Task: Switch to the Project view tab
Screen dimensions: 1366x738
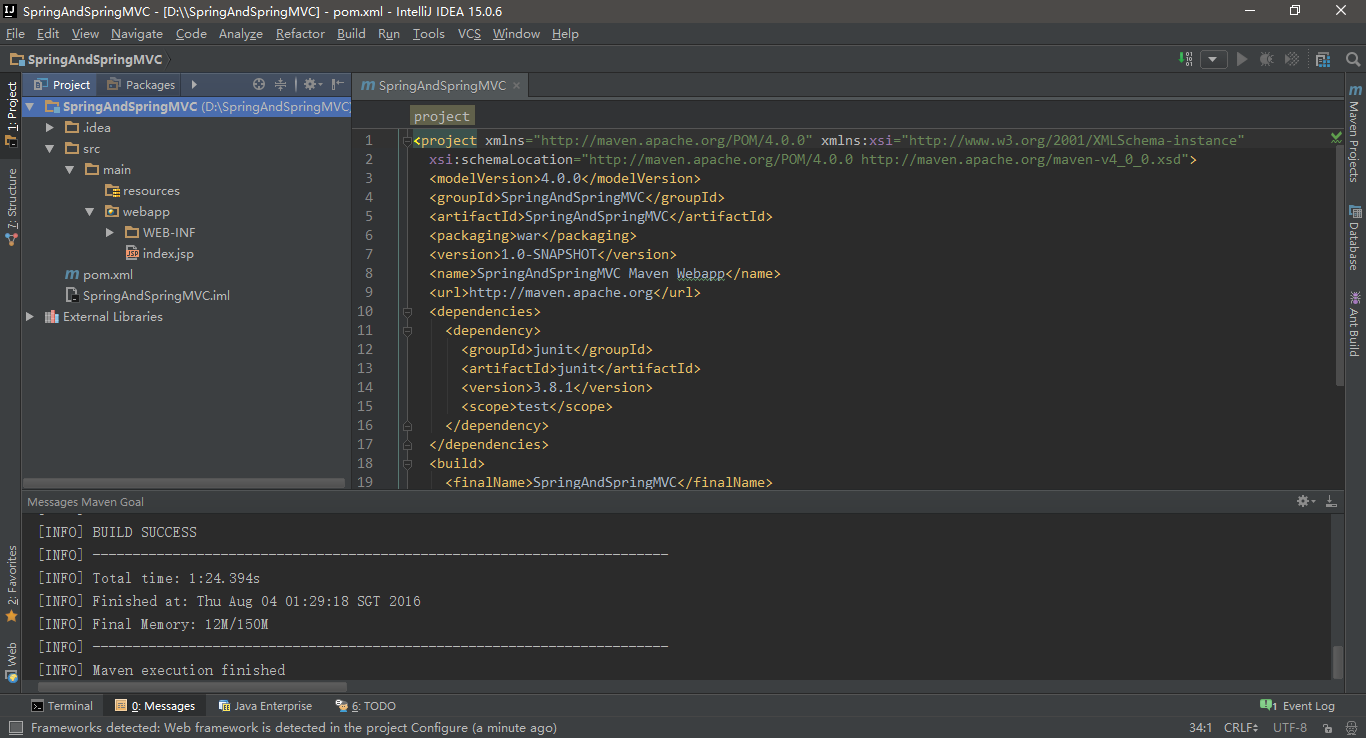Action: (x=62, y=85)
